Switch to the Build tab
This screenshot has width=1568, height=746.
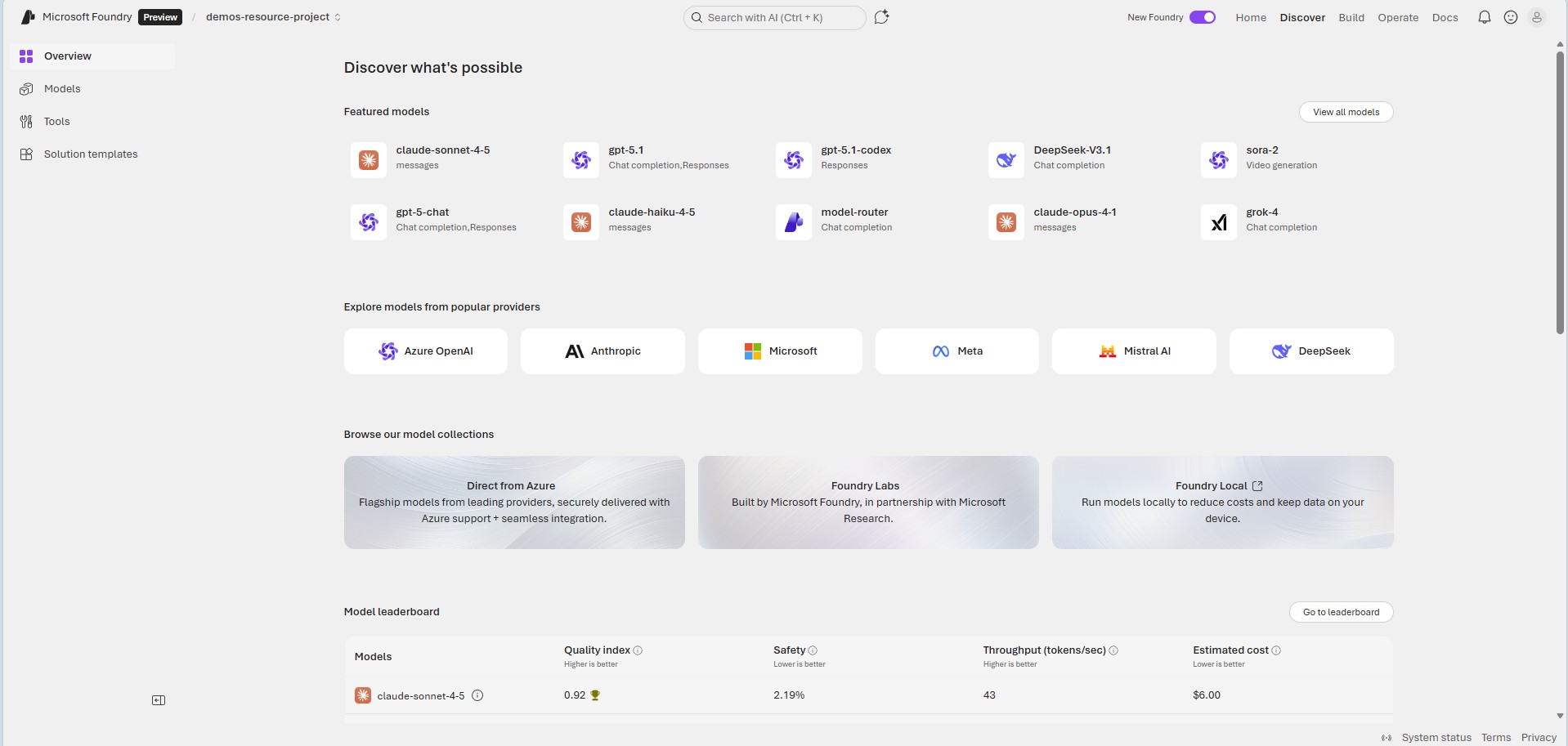(1351, 17)
